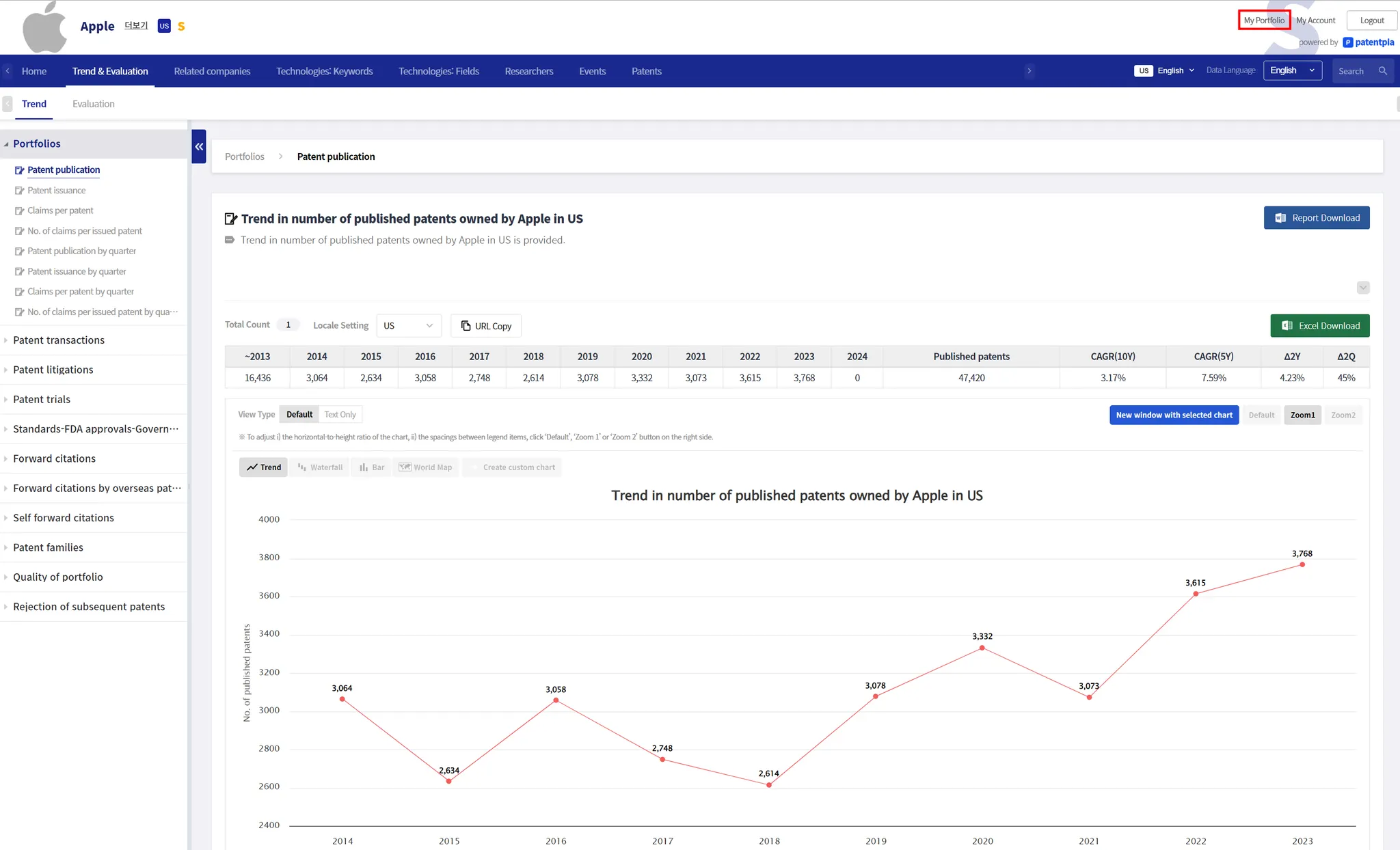The image size is (1400, 850).
Task: Open Patent issuance in the sidebar
Action: coord(57,191)
